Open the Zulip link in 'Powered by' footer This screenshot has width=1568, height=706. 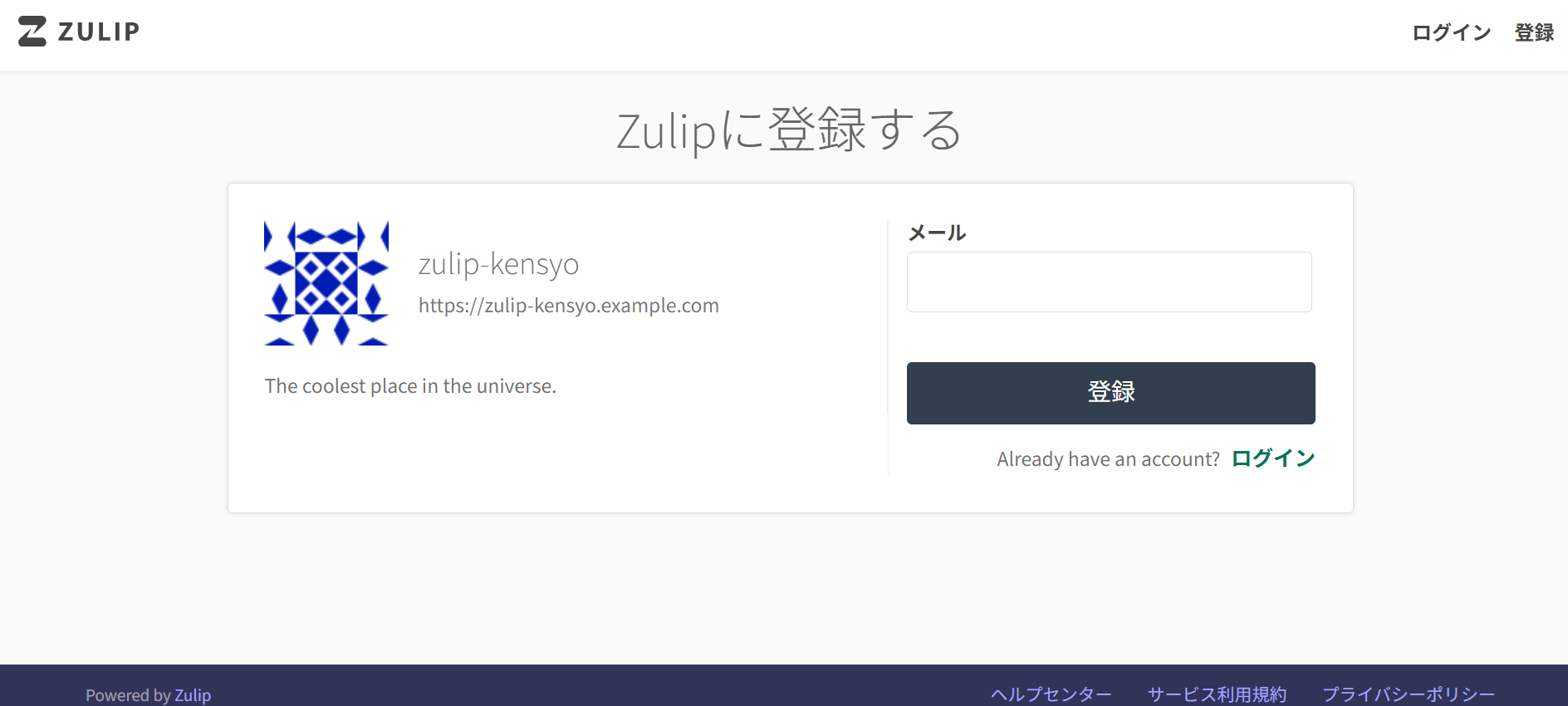tap(193, 695)
